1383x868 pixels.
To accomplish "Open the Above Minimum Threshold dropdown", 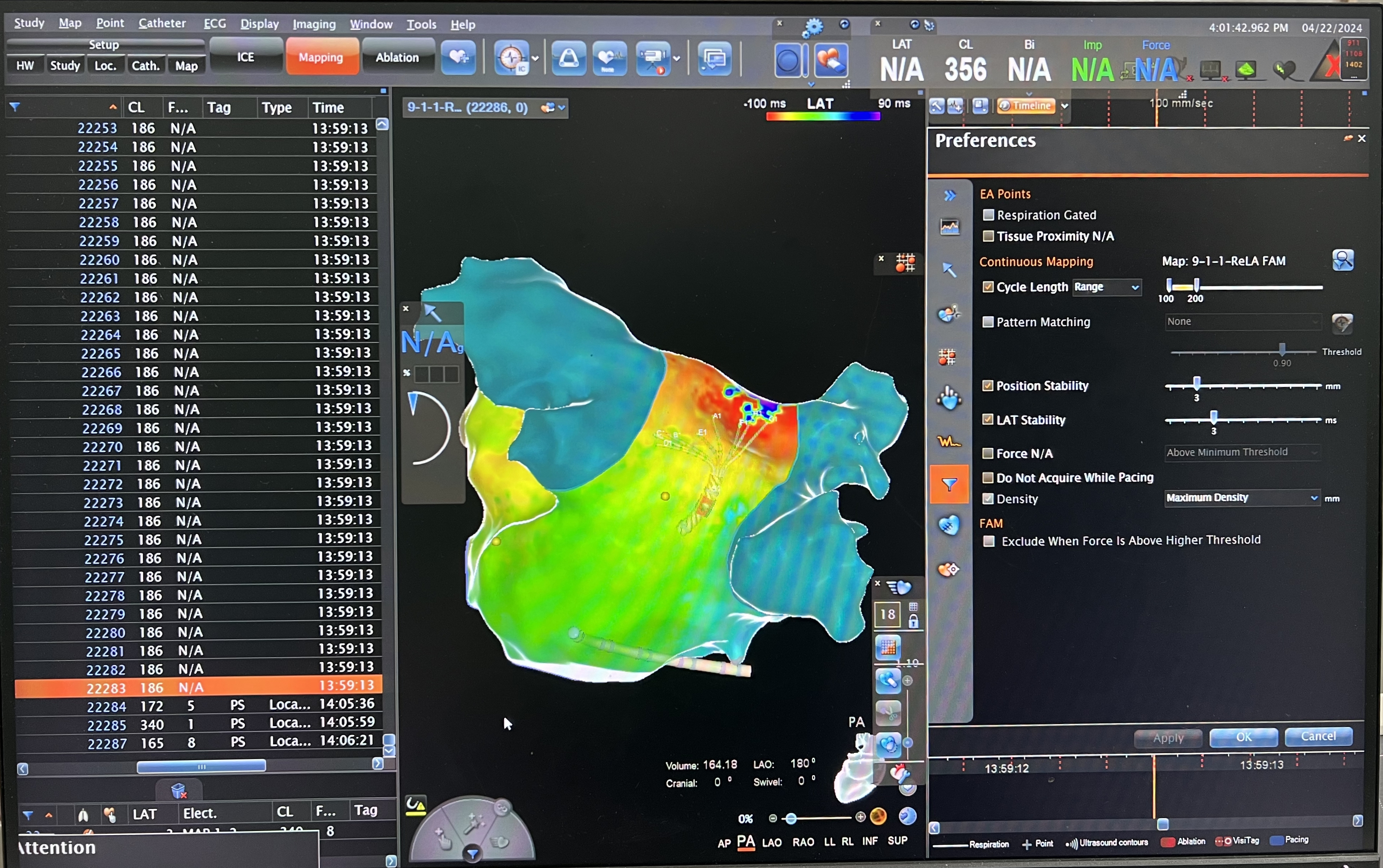I will pos(1243,453).
